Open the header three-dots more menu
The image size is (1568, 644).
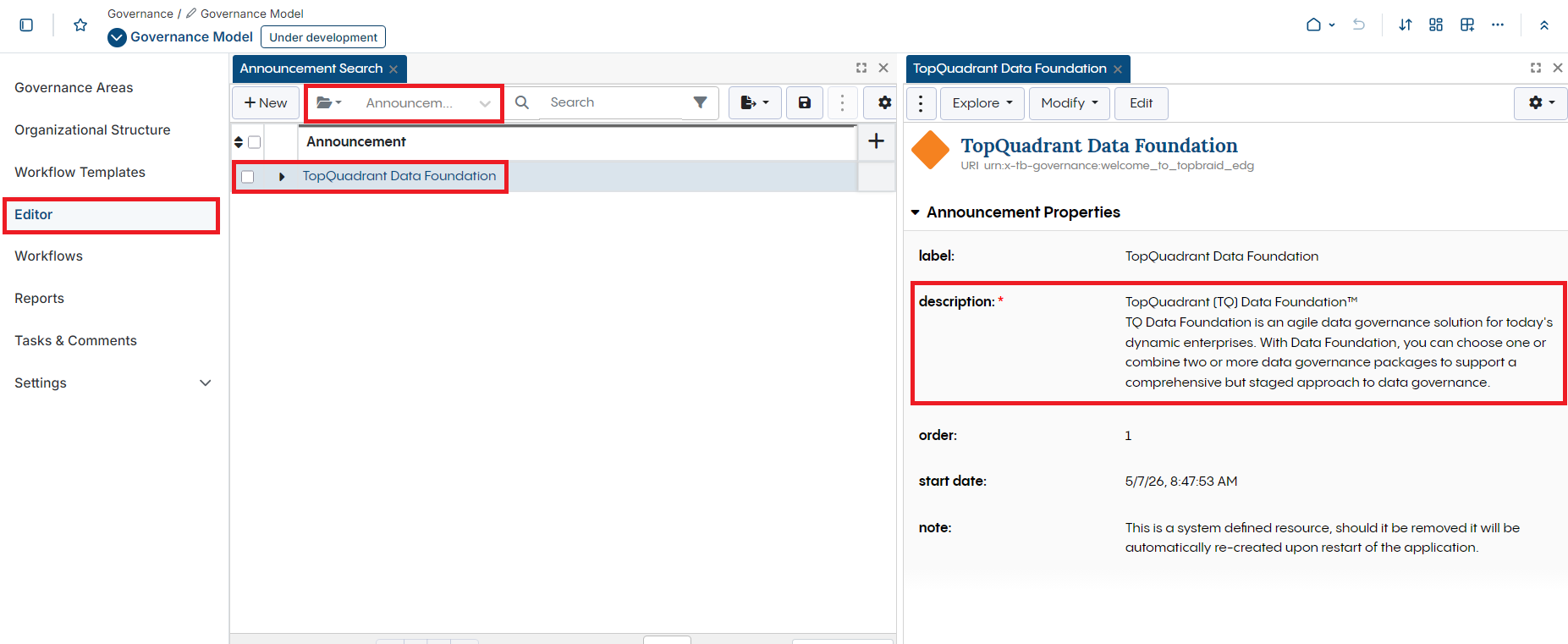click(x=1498, y=25)
